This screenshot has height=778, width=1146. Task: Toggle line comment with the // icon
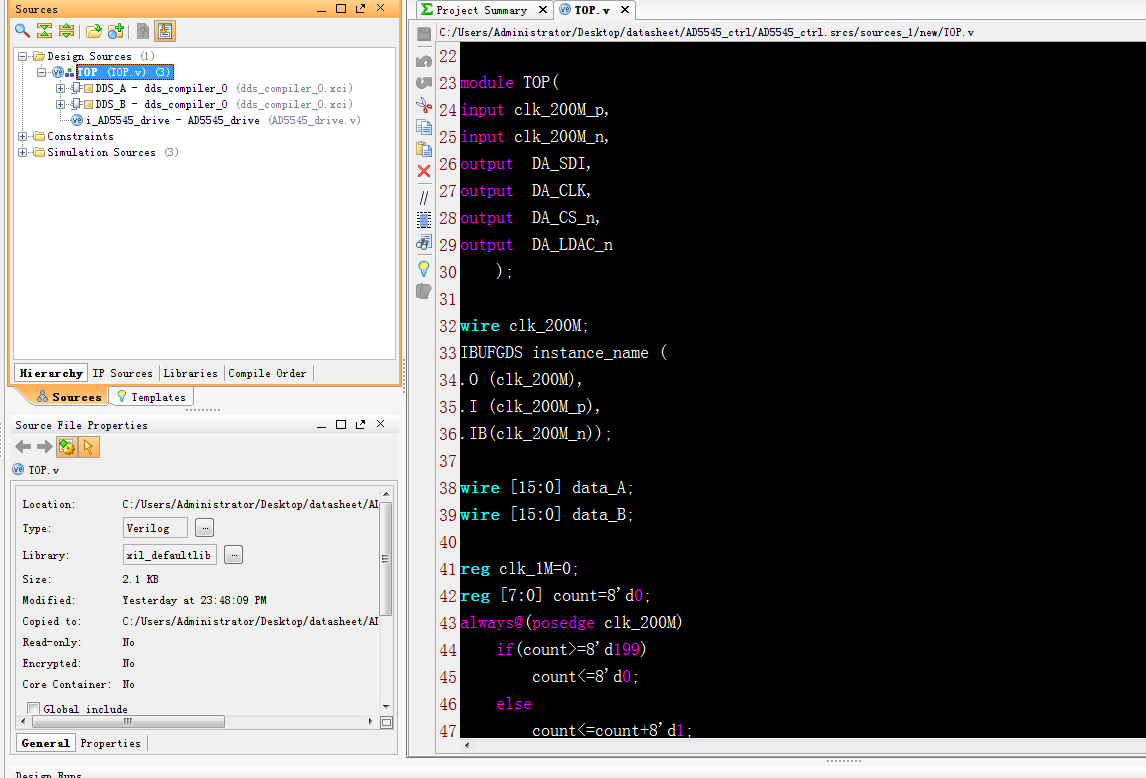424,197
